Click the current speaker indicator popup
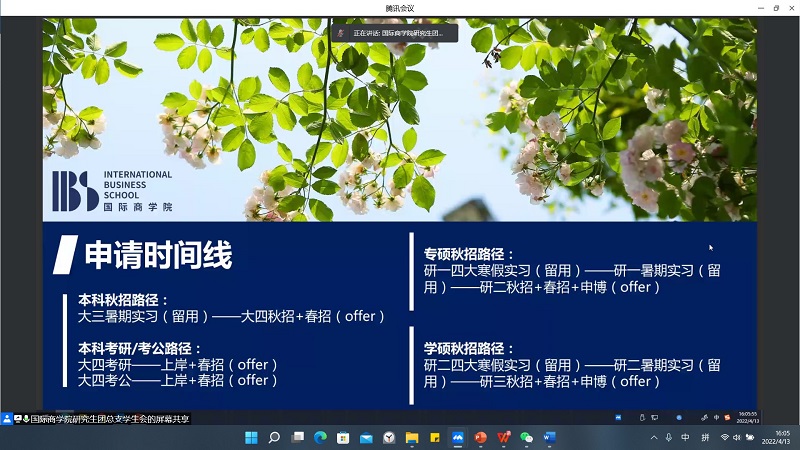The height and width of the screenshot is (450, 800). tap(395, 33)
